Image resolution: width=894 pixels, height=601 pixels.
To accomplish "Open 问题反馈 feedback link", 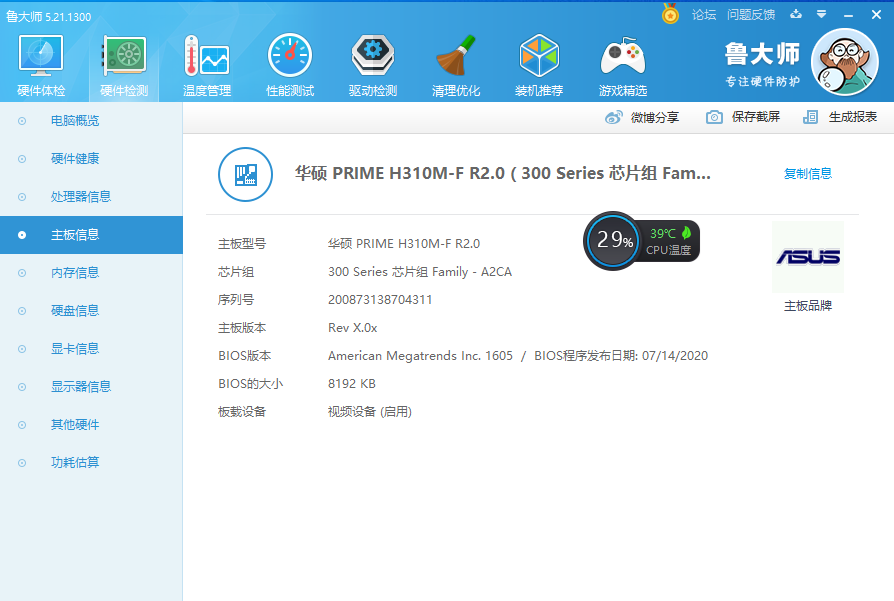I will coord(751,15).
